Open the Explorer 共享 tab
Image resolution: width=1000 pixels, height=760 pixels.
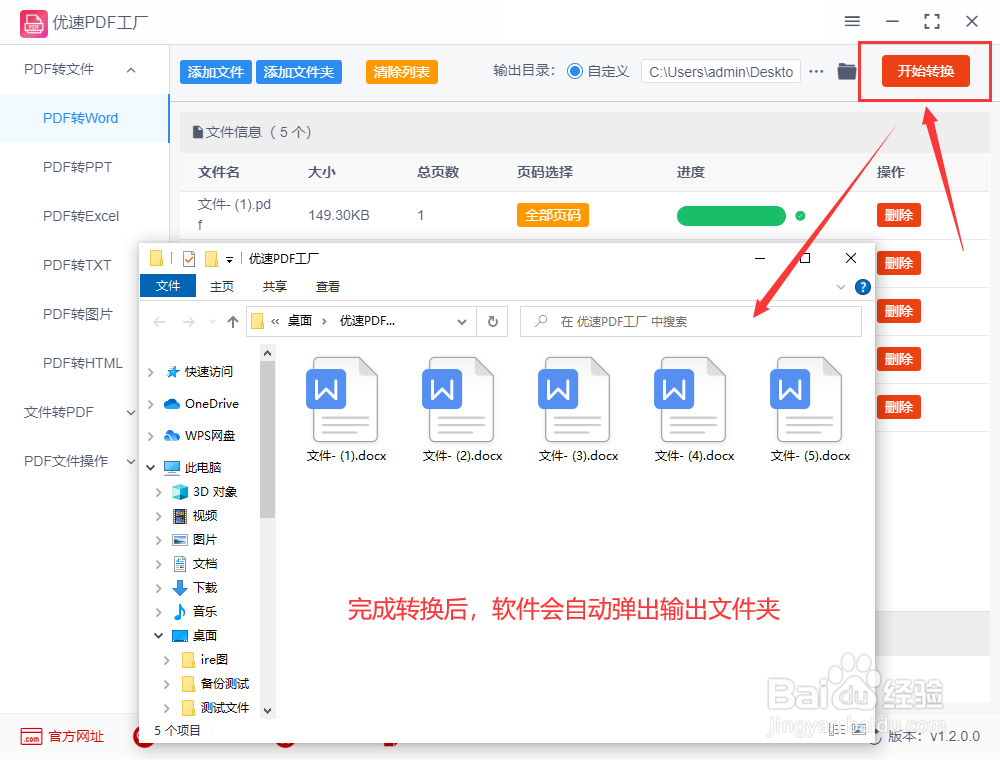click(275, 286)
